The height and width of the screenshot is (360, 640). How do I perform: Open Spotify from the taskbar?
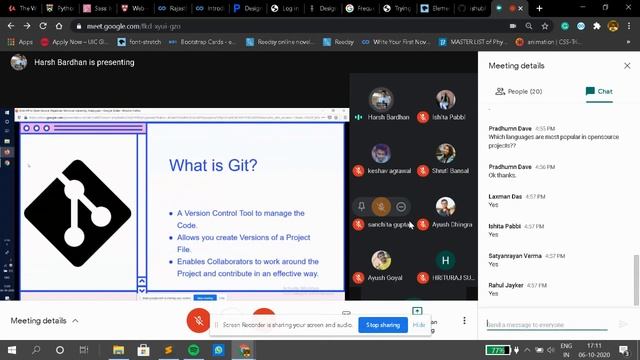point(194,350)
